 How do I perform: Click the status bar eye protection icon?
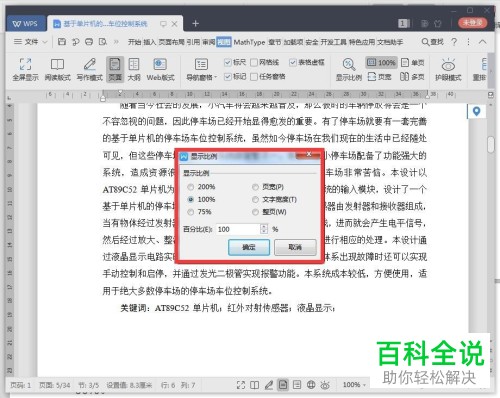point(325,385)
